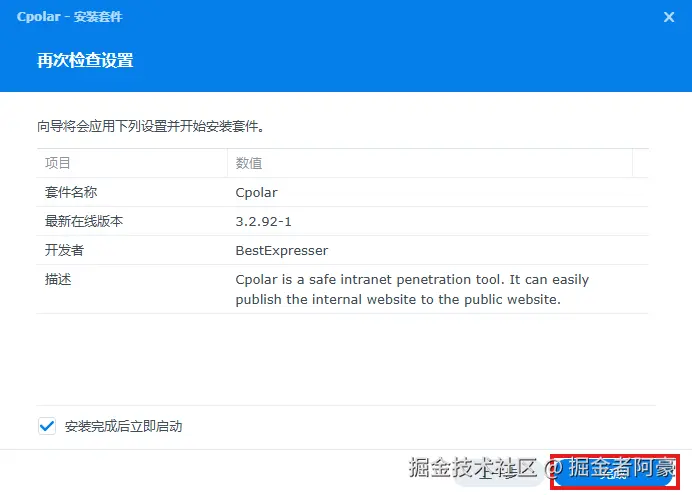Click the 数值 column header
This screenshot has width=692, height=495.
(x=430, y=163)
